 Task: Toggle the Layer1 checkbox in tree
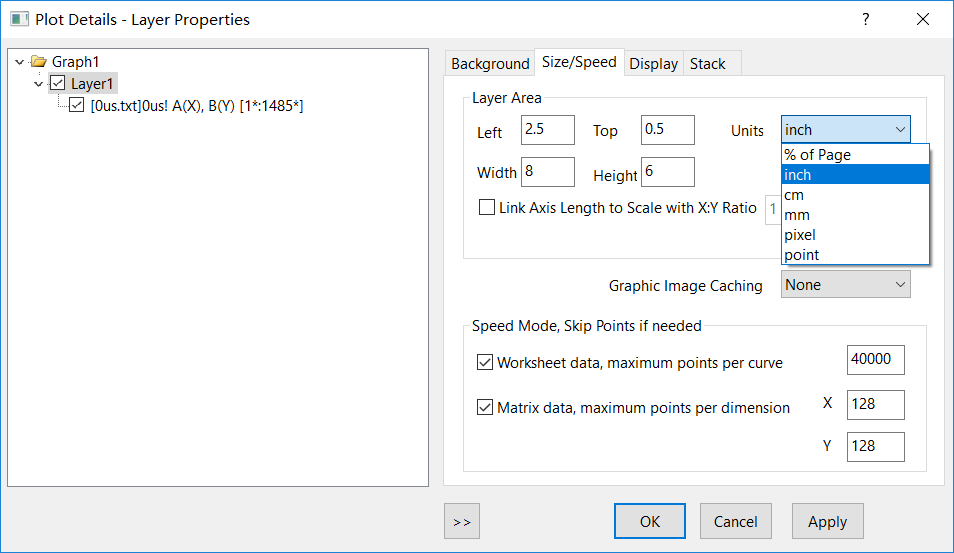58,84
